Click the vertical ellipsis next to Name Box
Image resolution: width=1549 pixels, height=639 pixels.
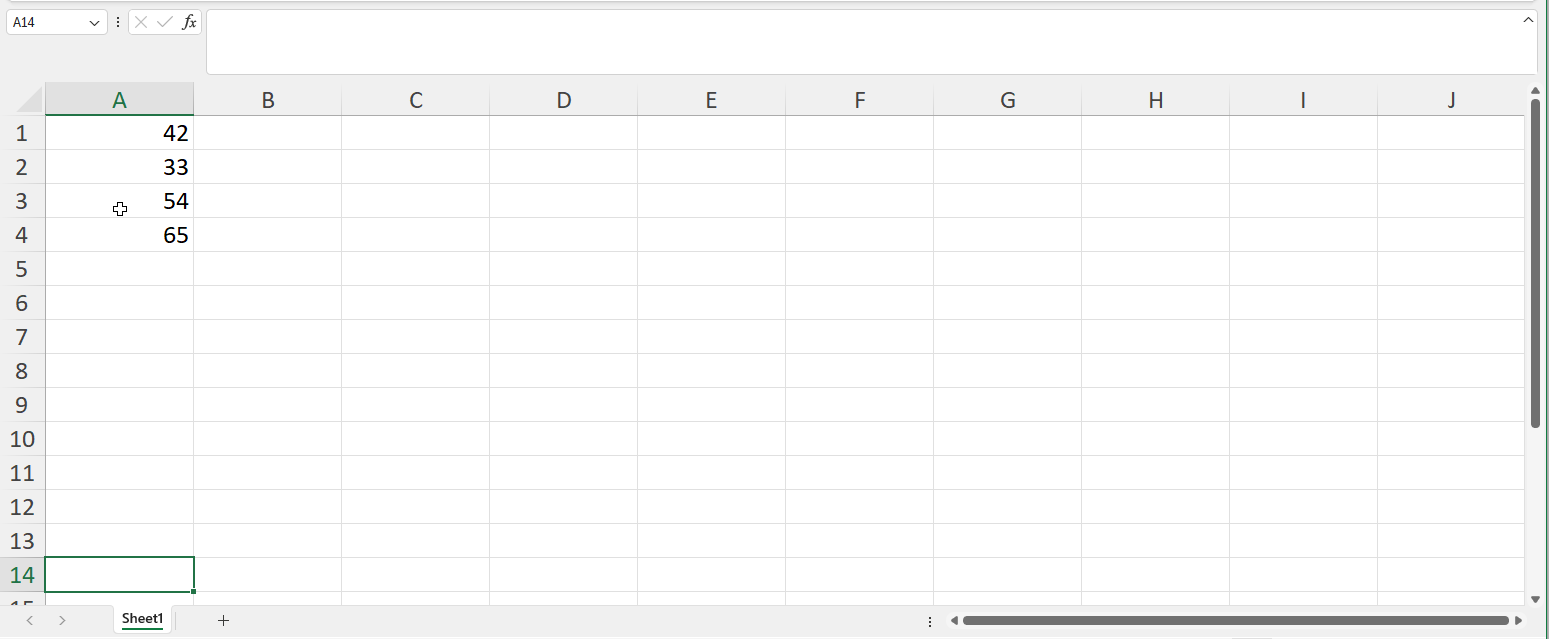point(118,22)
